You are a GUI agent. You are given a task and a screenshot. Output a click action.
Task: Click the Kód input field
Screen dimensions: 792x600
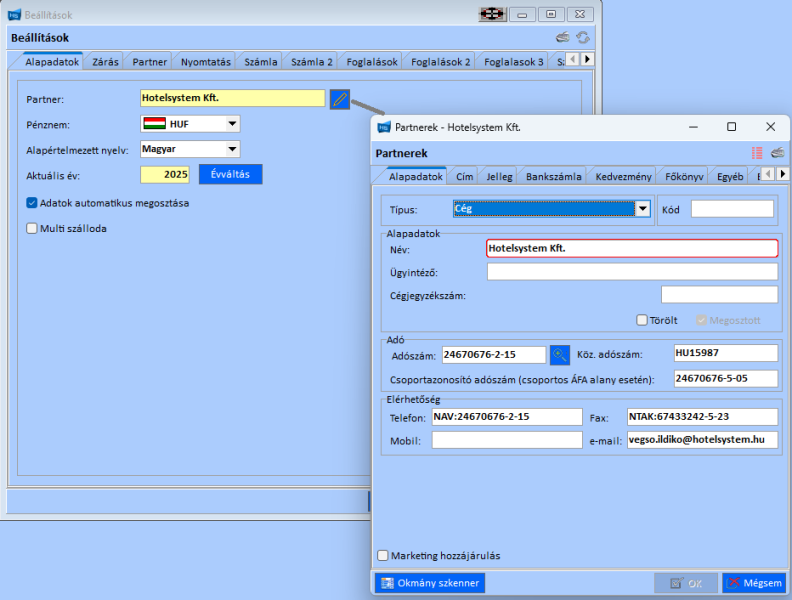pyautogui.click(x=732, y=209)
